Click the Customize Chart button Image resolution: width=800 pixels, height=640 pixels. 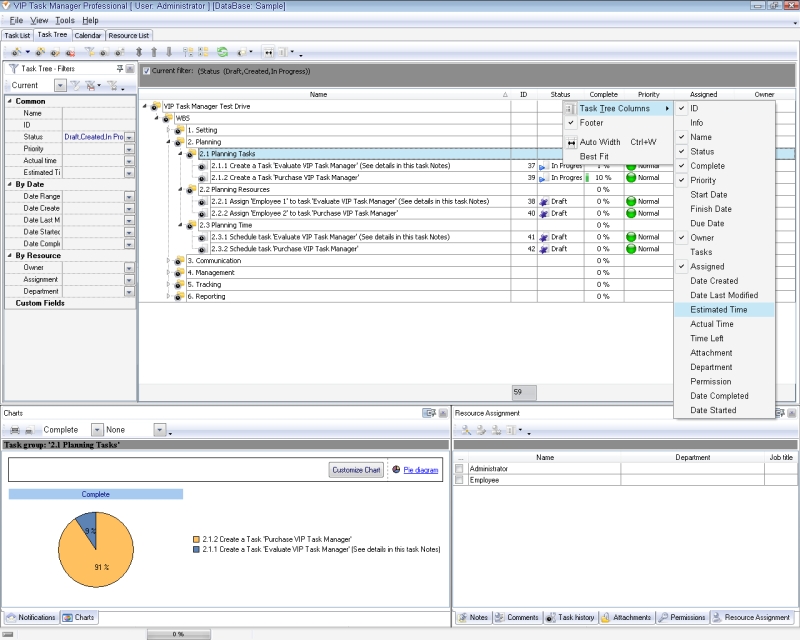[x=356, y=470]
